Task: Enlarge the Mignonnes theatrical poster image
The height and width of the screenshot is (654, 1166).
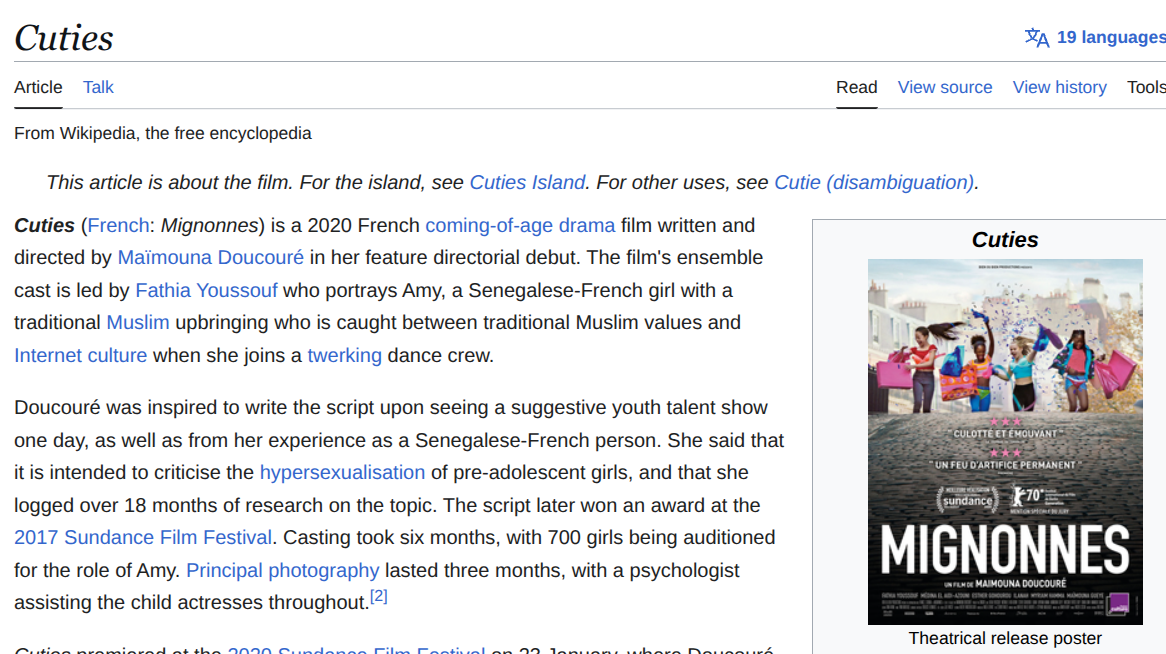Action: click(x=1005, y=441)
